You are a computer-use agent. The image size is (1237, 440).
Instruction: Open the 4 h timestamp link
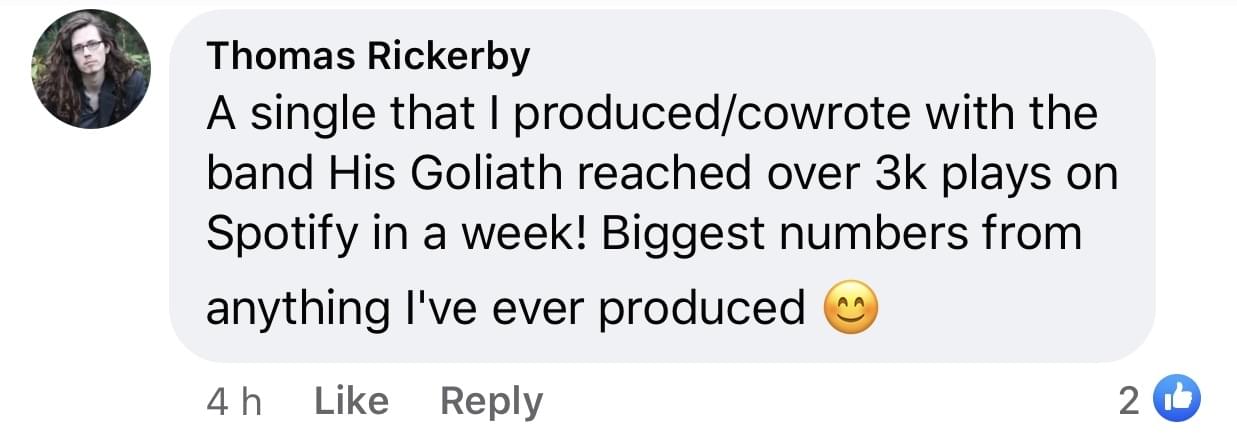point(234,402)
